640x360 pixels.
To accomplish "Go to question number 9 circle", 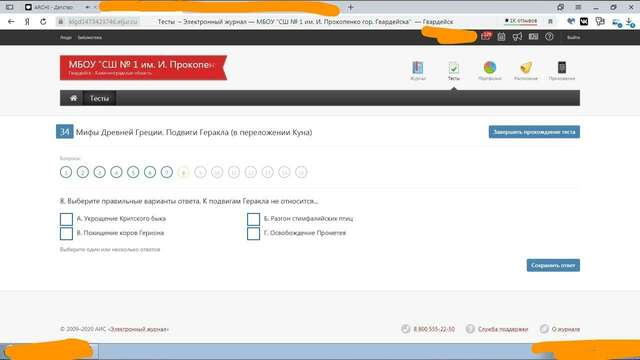I will pos(200,172).
